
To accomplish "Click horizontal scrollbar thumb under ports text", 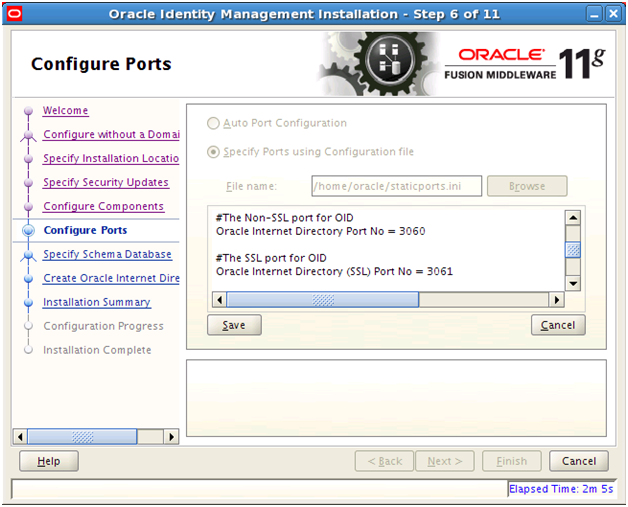I will point(323,300).
